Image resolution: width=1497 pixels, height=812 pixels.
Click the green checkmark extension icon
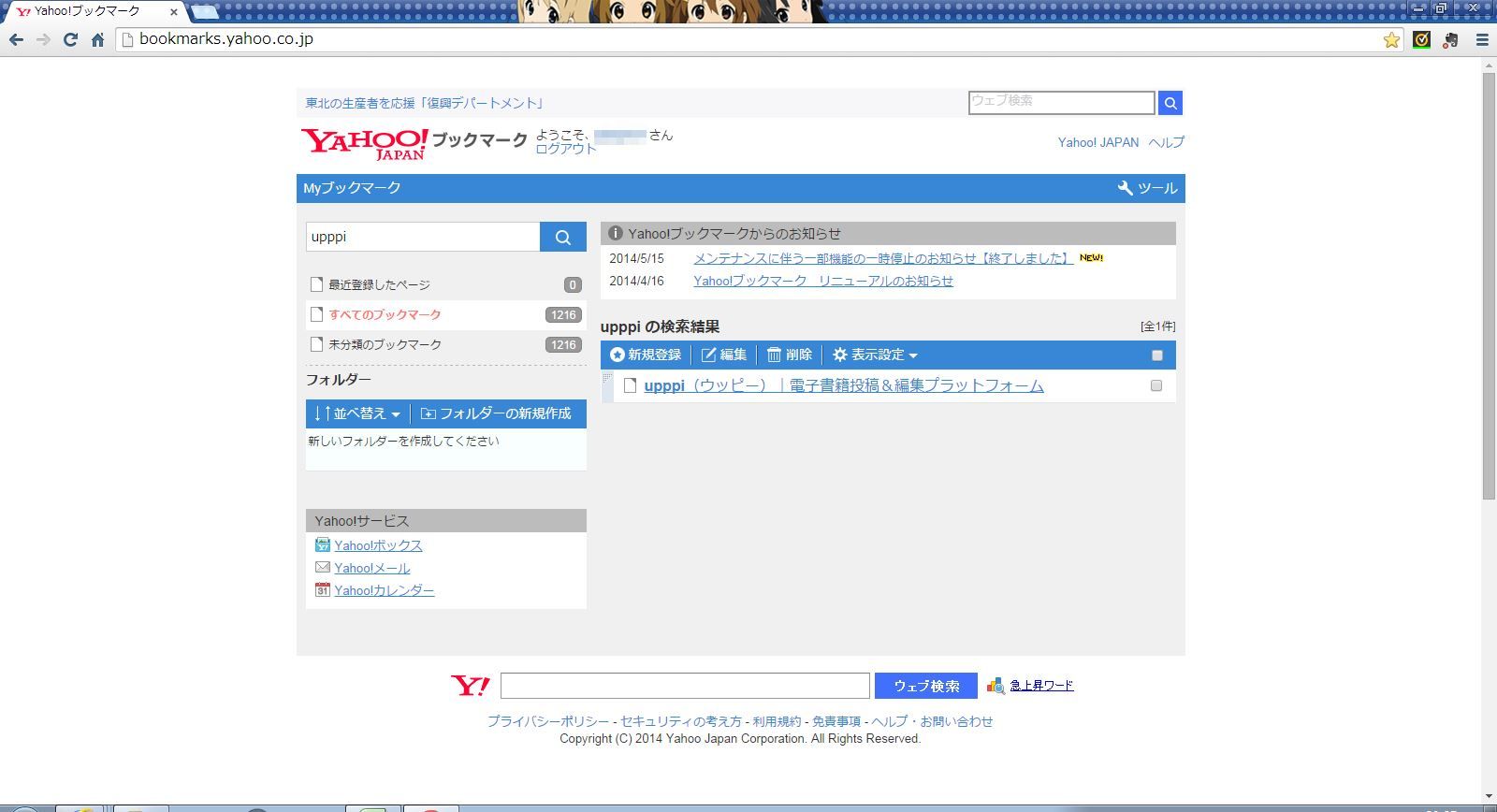click(x=1421, y=40)
